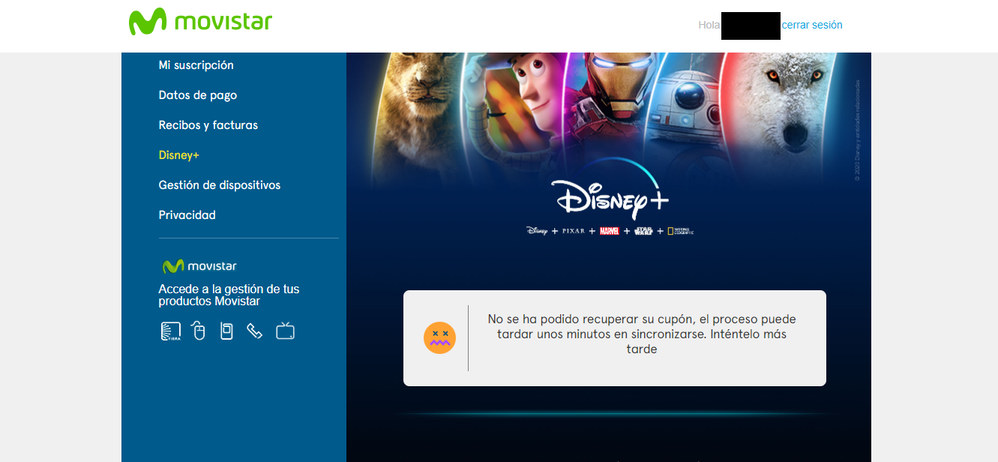The image size is (998, 462).
Task: Click the computer mouse internet icon
Action: tap(199, 332)
